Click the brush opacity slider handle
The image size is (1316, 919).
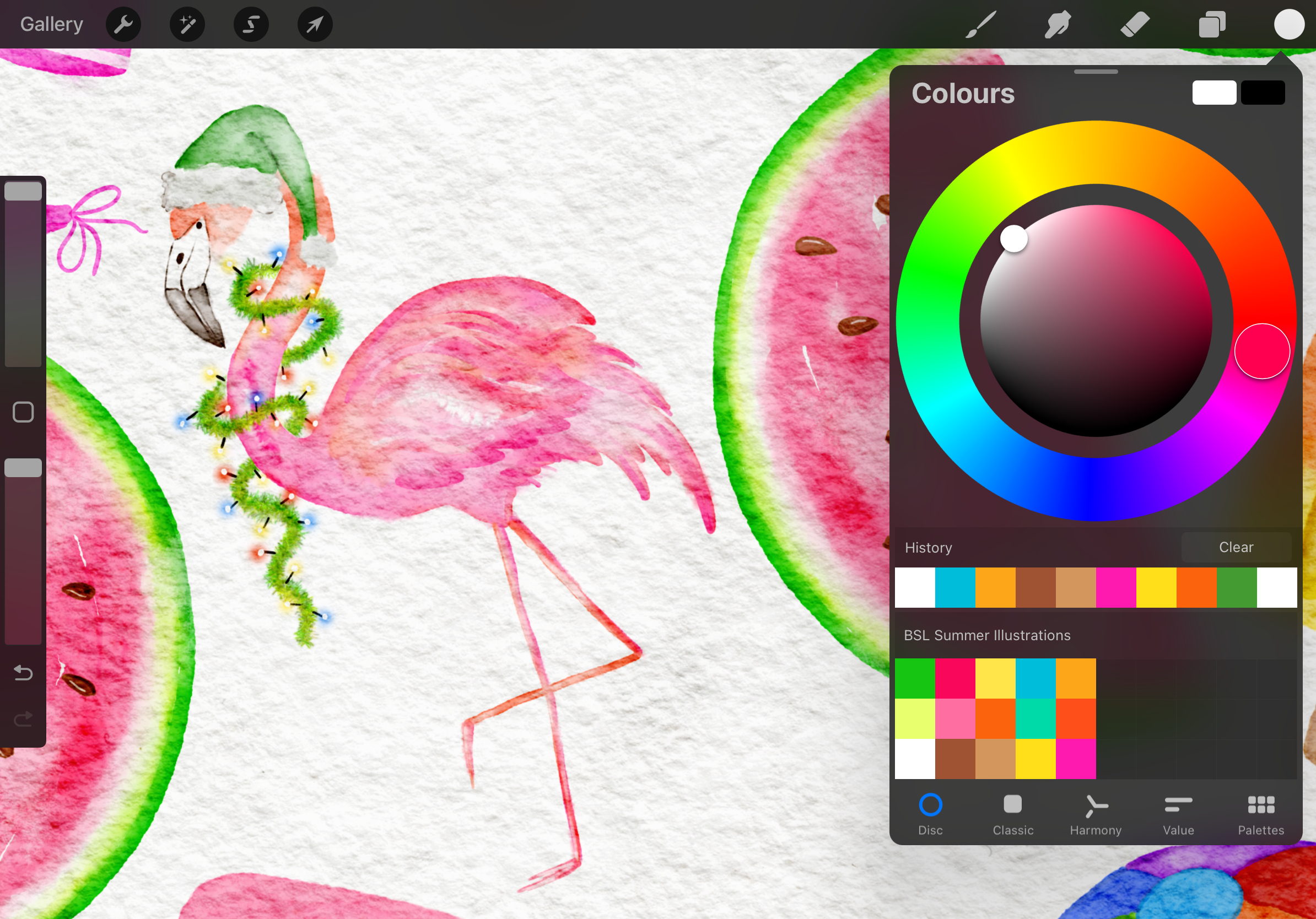pyautogui.click(x=23, y=468)
